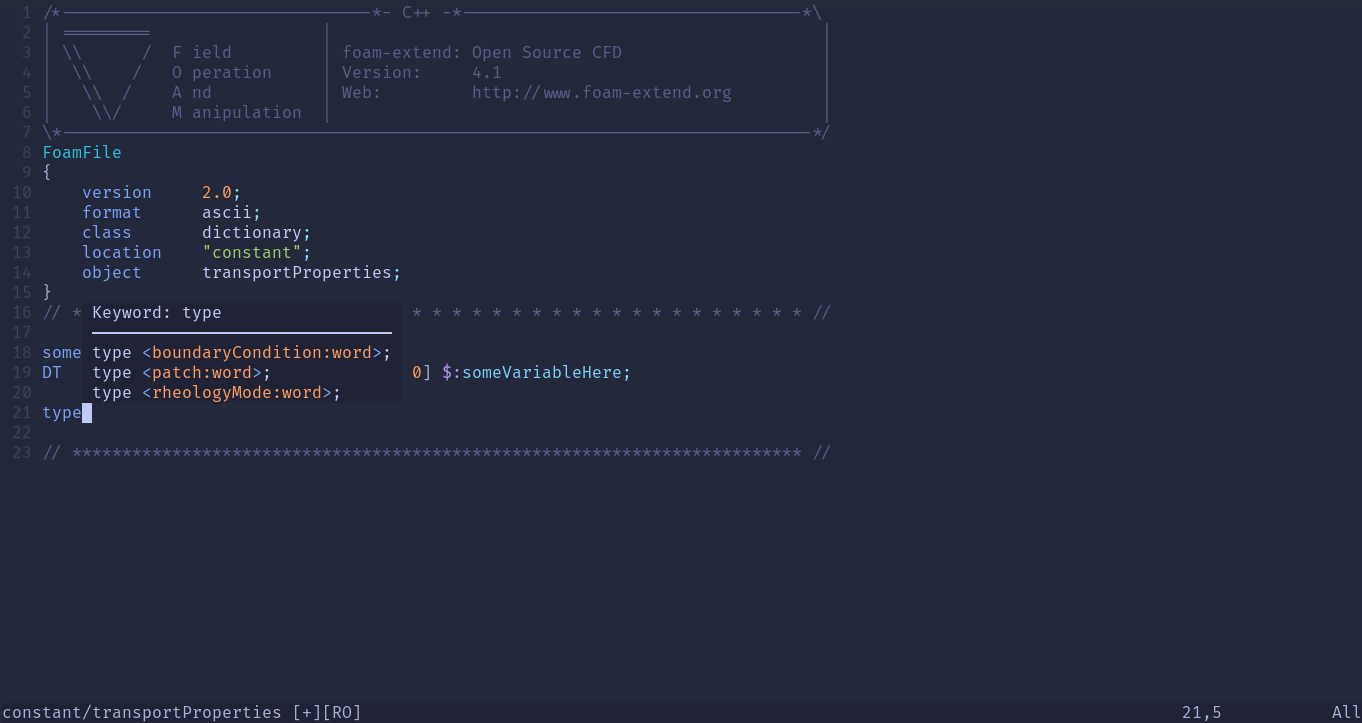Click the "constant" location string

(251, 252)
